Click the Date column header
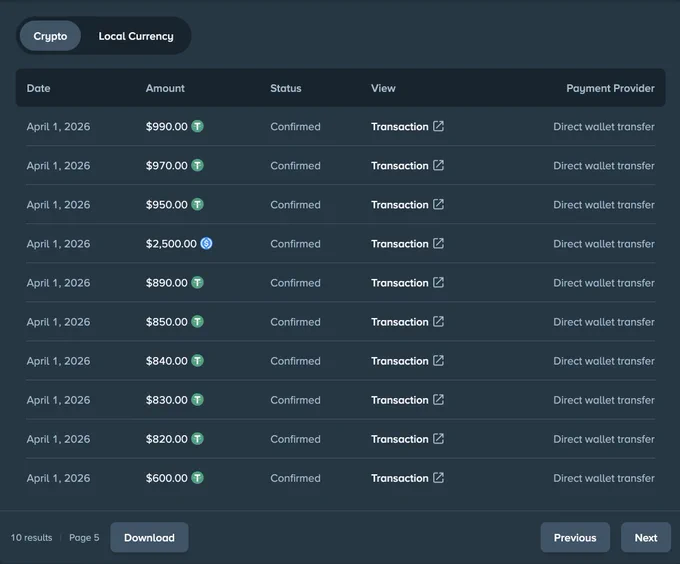Screen dimensions: 680x564 39,88
